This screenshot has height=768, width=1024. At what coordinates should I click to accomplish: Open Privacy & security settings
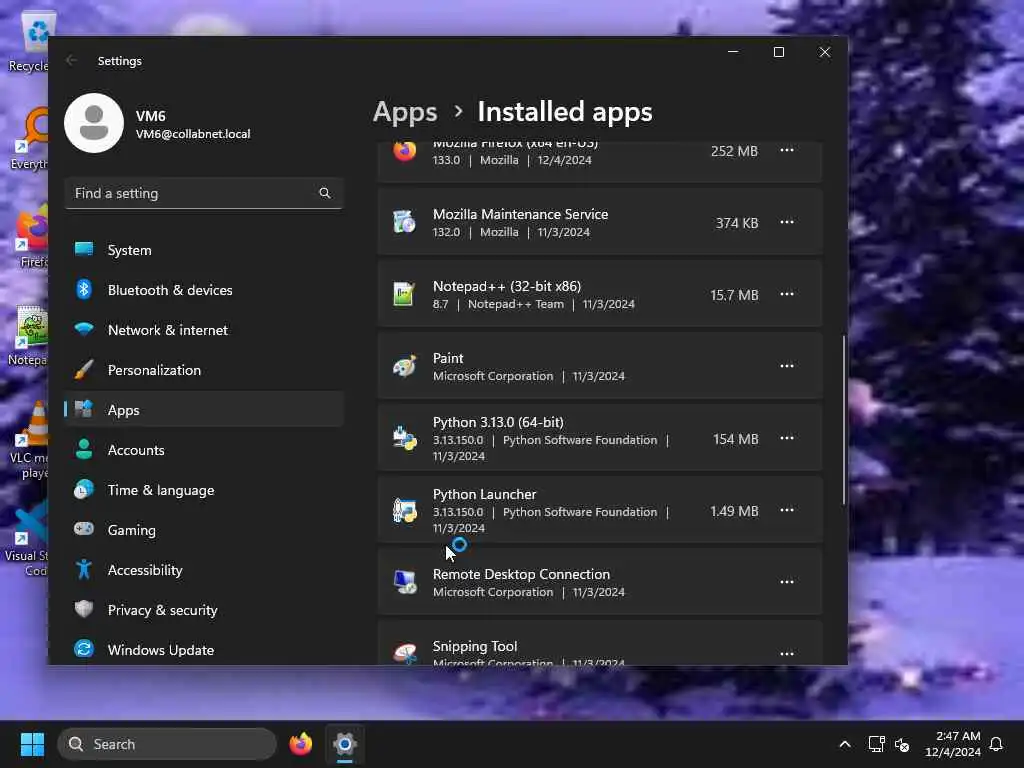point(204,609)
